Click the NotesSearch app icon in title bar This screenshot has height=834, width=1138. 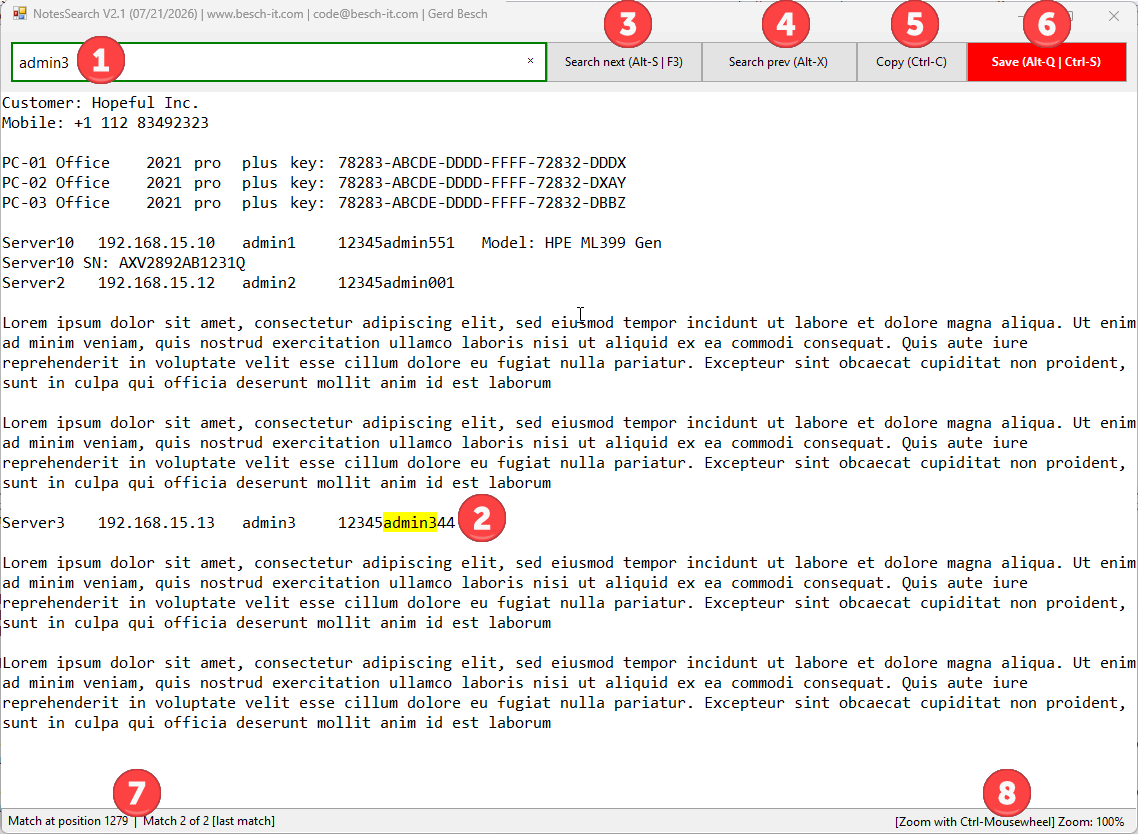20,14
